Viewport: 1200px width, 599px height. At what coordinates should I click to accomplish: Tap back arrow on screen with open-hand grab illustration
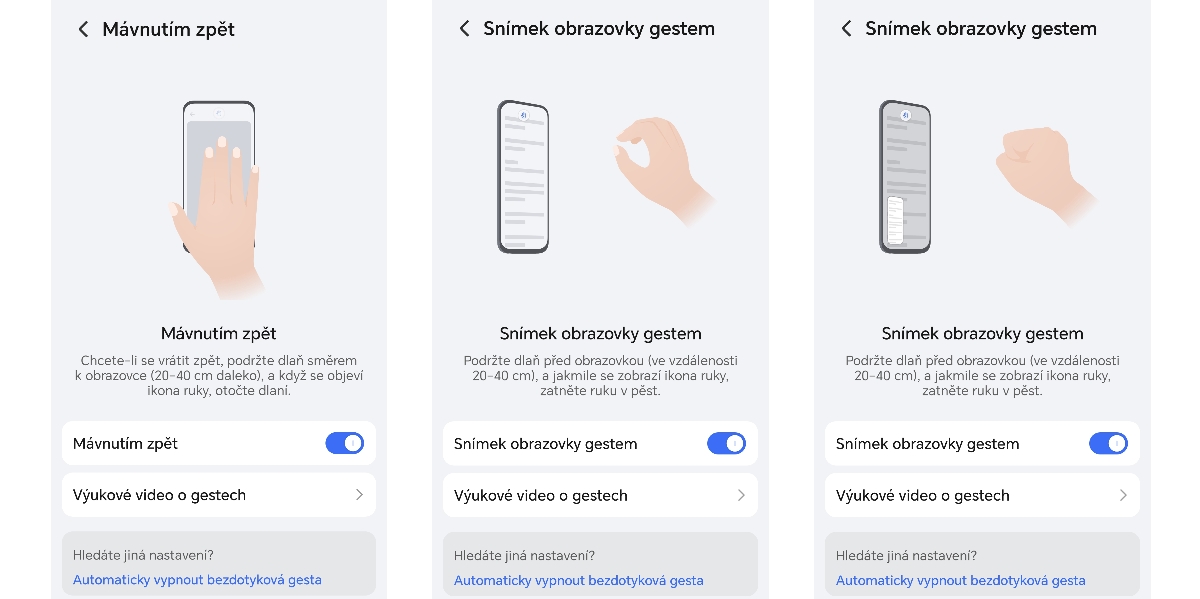(464, 29)
